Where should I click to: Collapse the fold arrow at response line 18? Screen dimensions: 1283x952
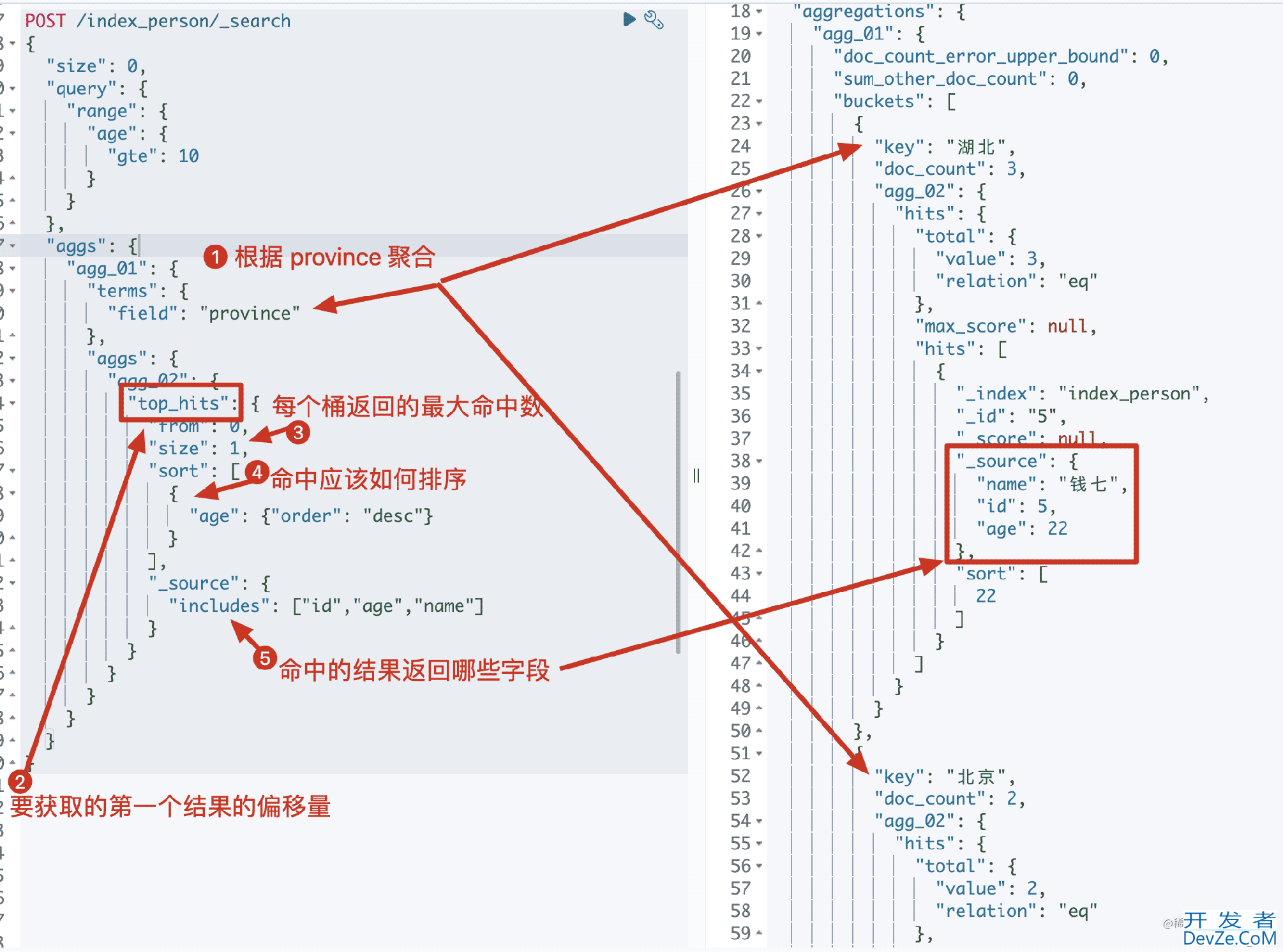click(759, 11)
